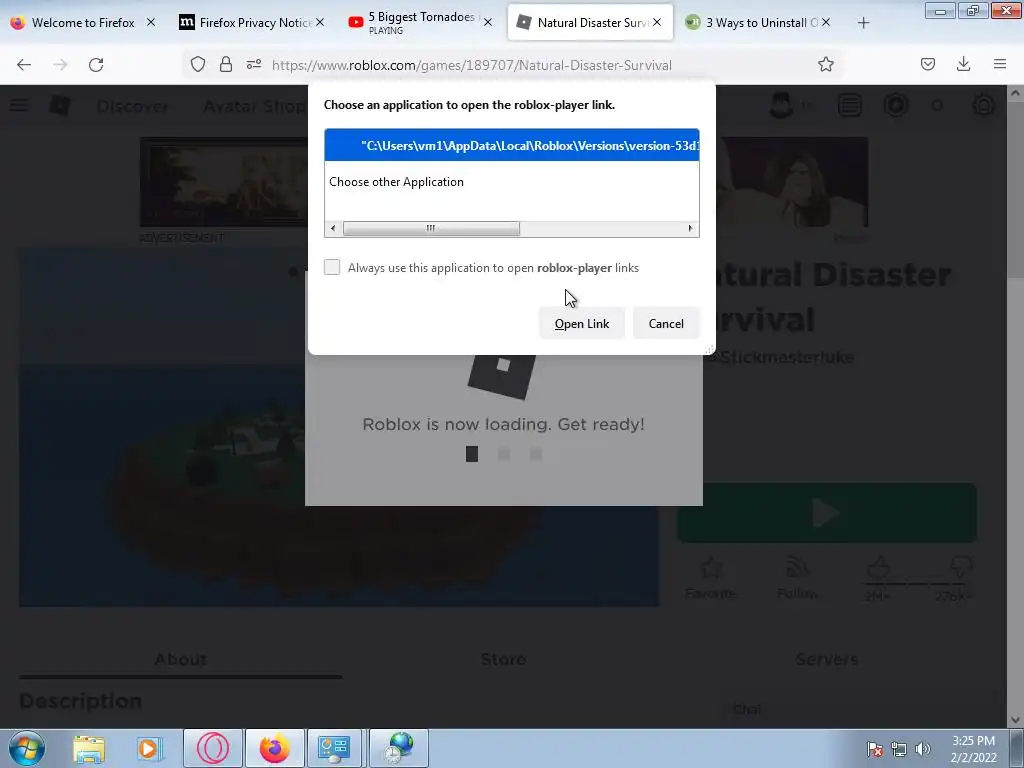Switch to Natural Disaster Survival tab
This screenshot has height=768, width=1024.
coord(590,22)
